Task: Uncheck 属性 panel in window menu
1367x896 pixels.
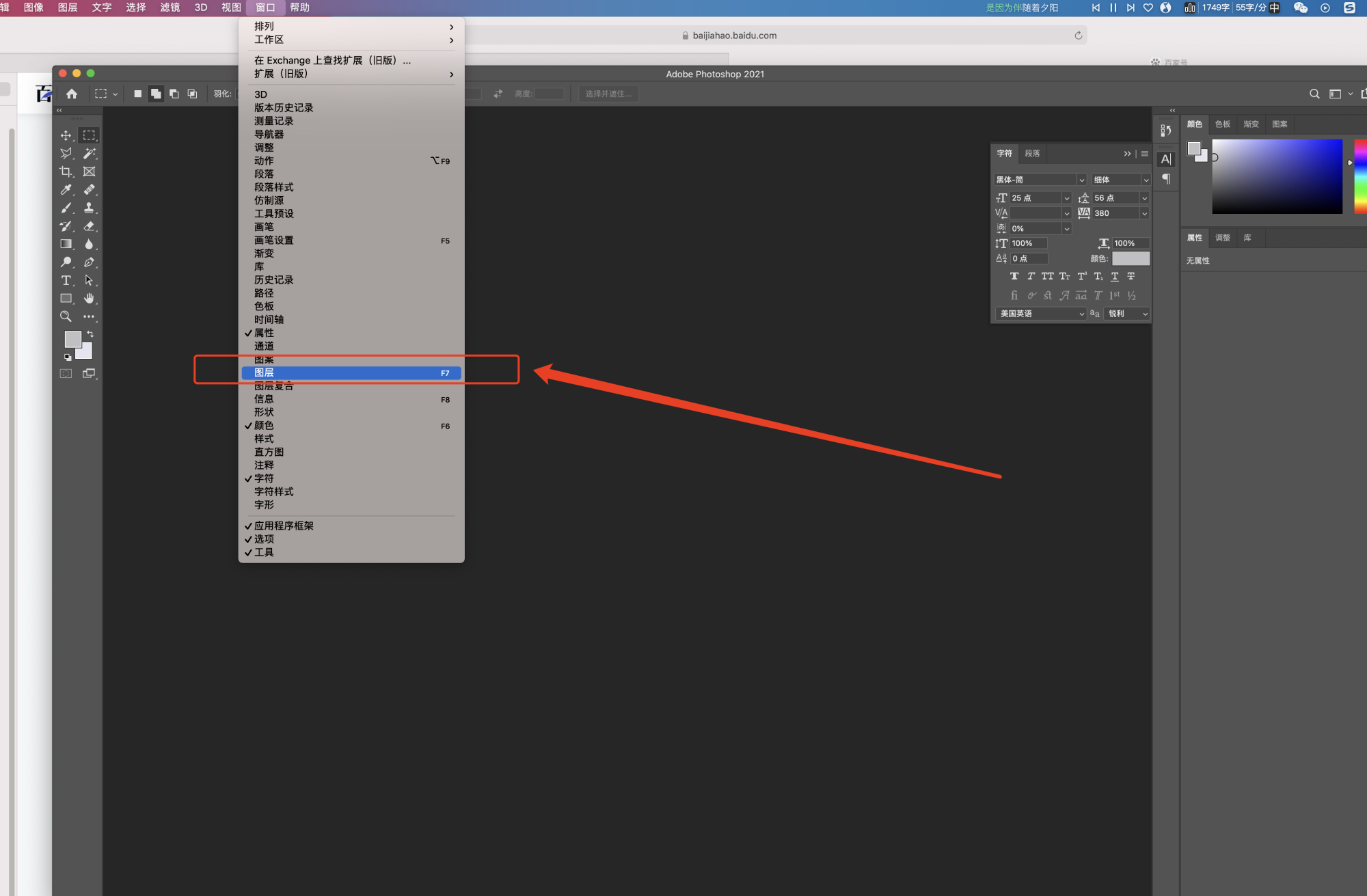Action: click(x=265, y=333)
